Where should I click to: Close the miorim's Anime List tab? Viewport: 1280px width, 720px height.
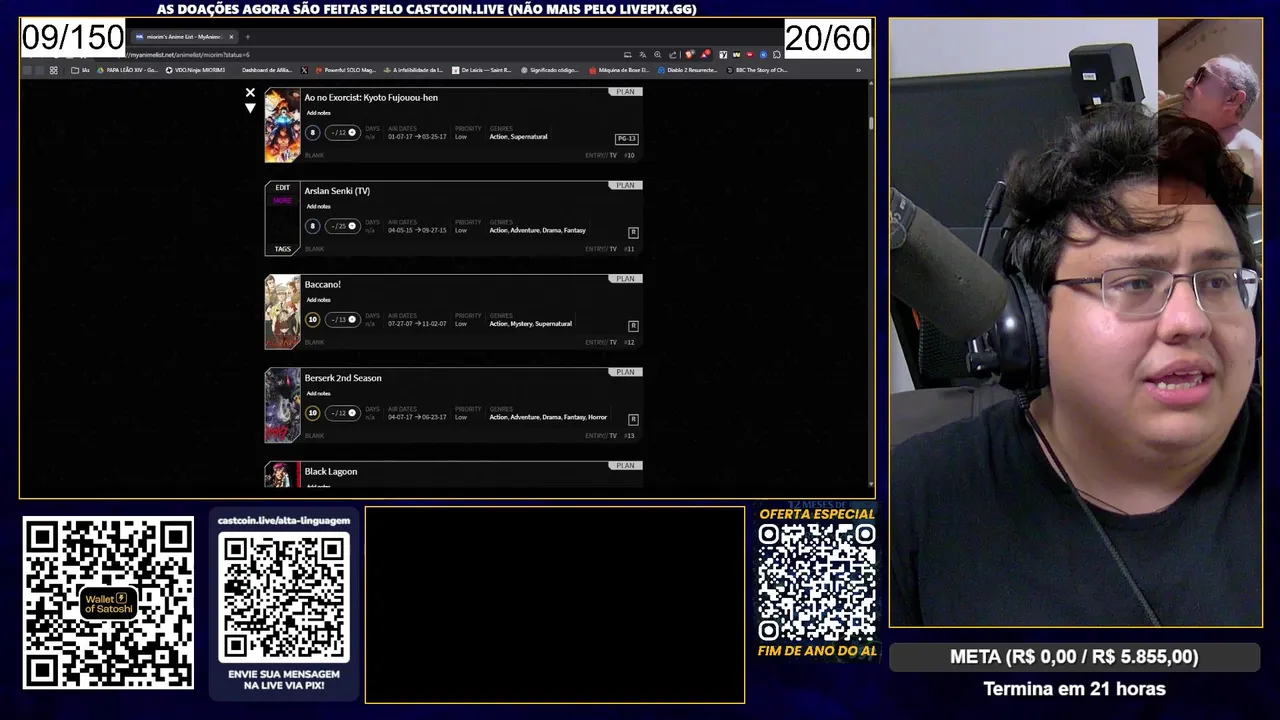pyautogui.click(x=231, y=37)
